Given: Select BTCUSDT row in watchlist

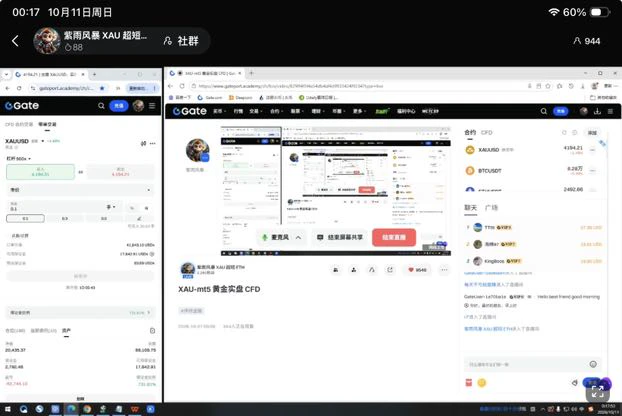Looking at the screenshot, I should coord(530,171).
